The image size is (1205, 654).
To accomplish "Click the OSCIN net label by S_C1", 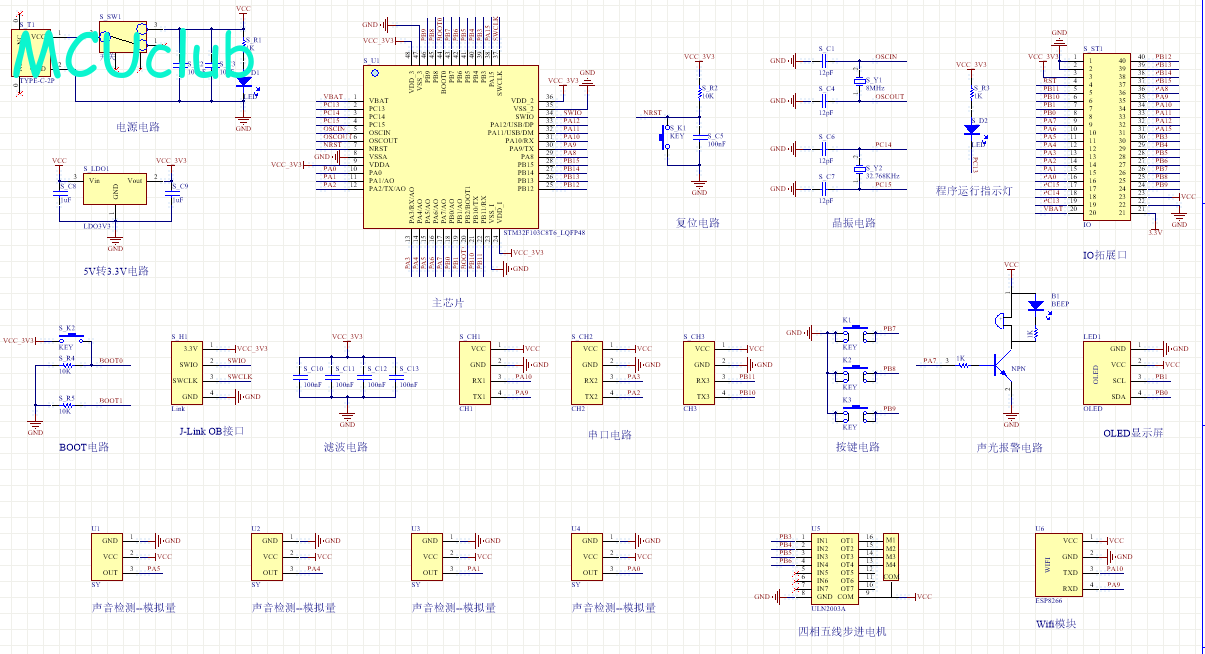I will (x=886, y=57).
